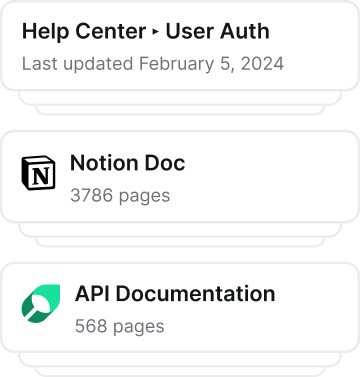This screenshot has width=360, height=377.
Task: Click the green API Documentation leaf icon
Action: pos(41,303)
